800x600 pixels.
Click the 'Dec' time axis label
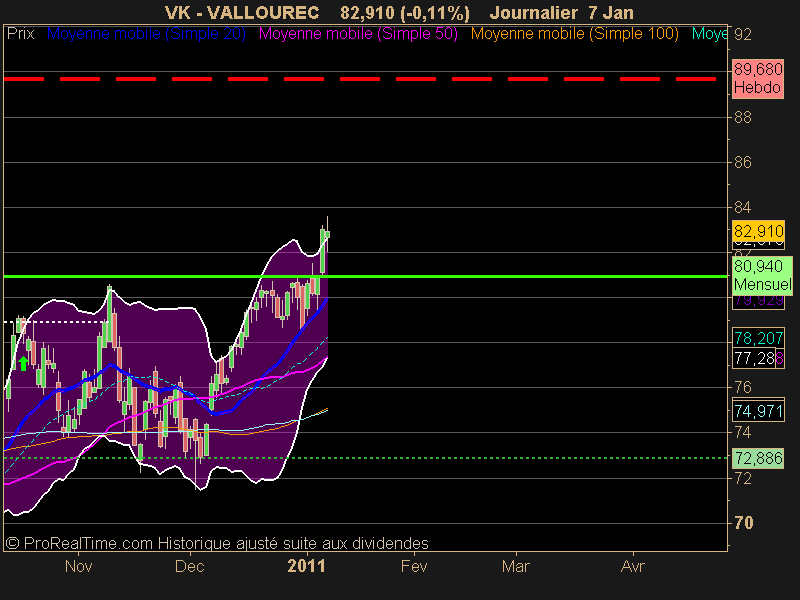coord(189,566)
